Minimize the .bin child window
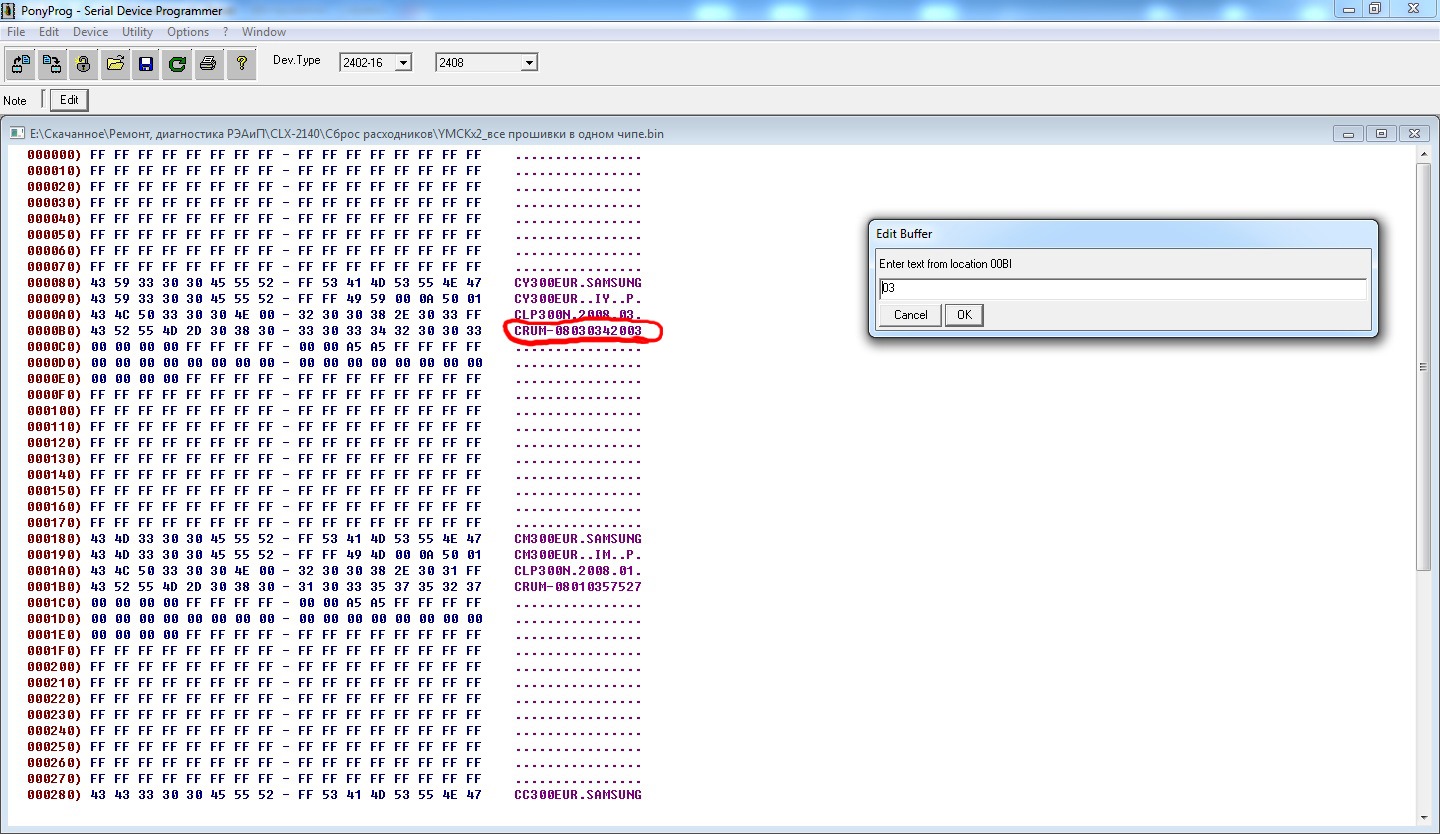 tap(1349, 133)
